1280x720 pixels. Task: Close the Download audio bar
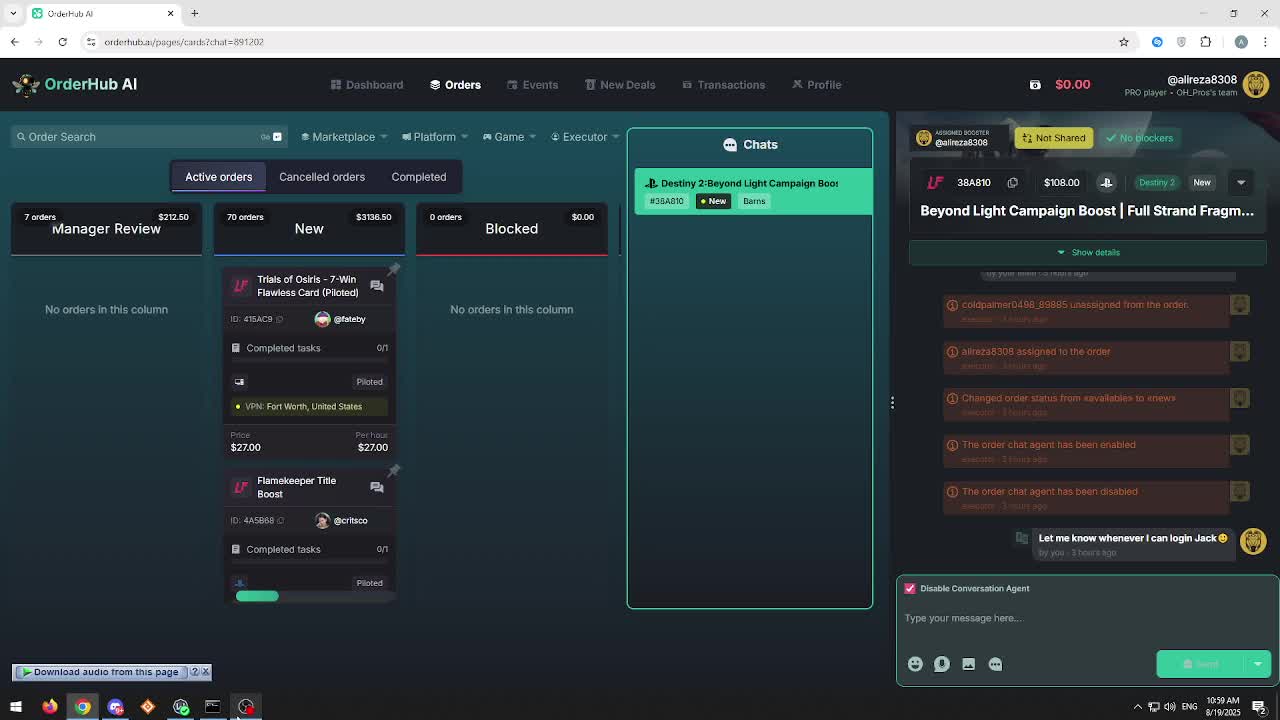coord(206,672)
